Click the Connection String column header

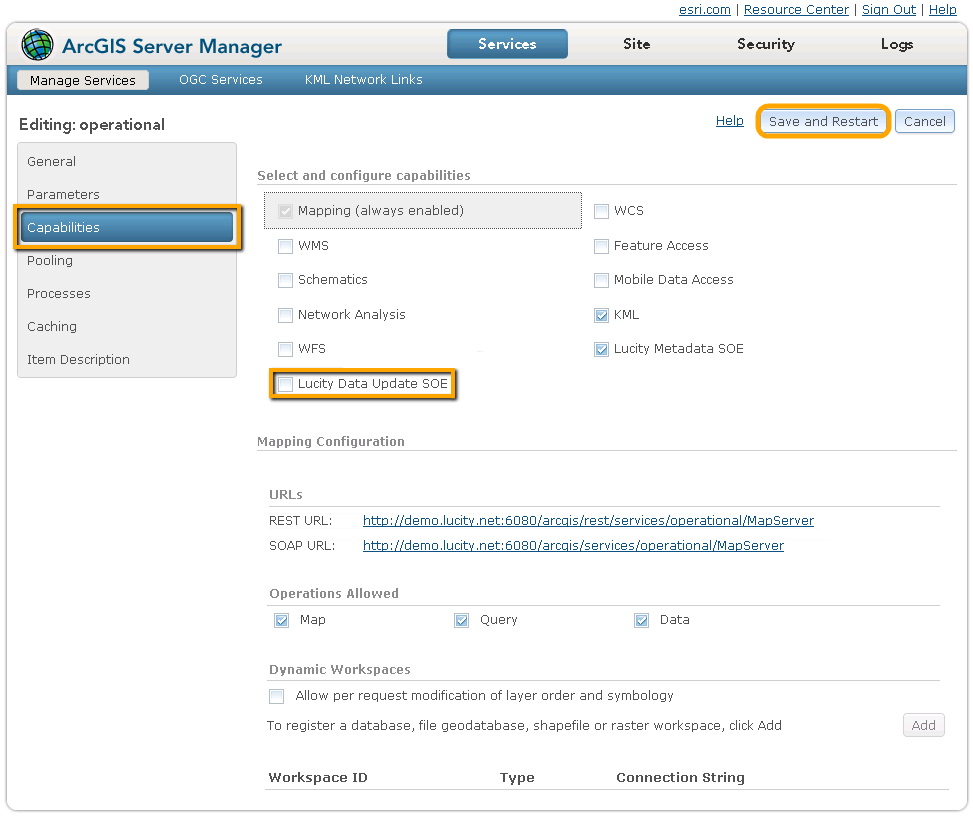pos(680,778)
